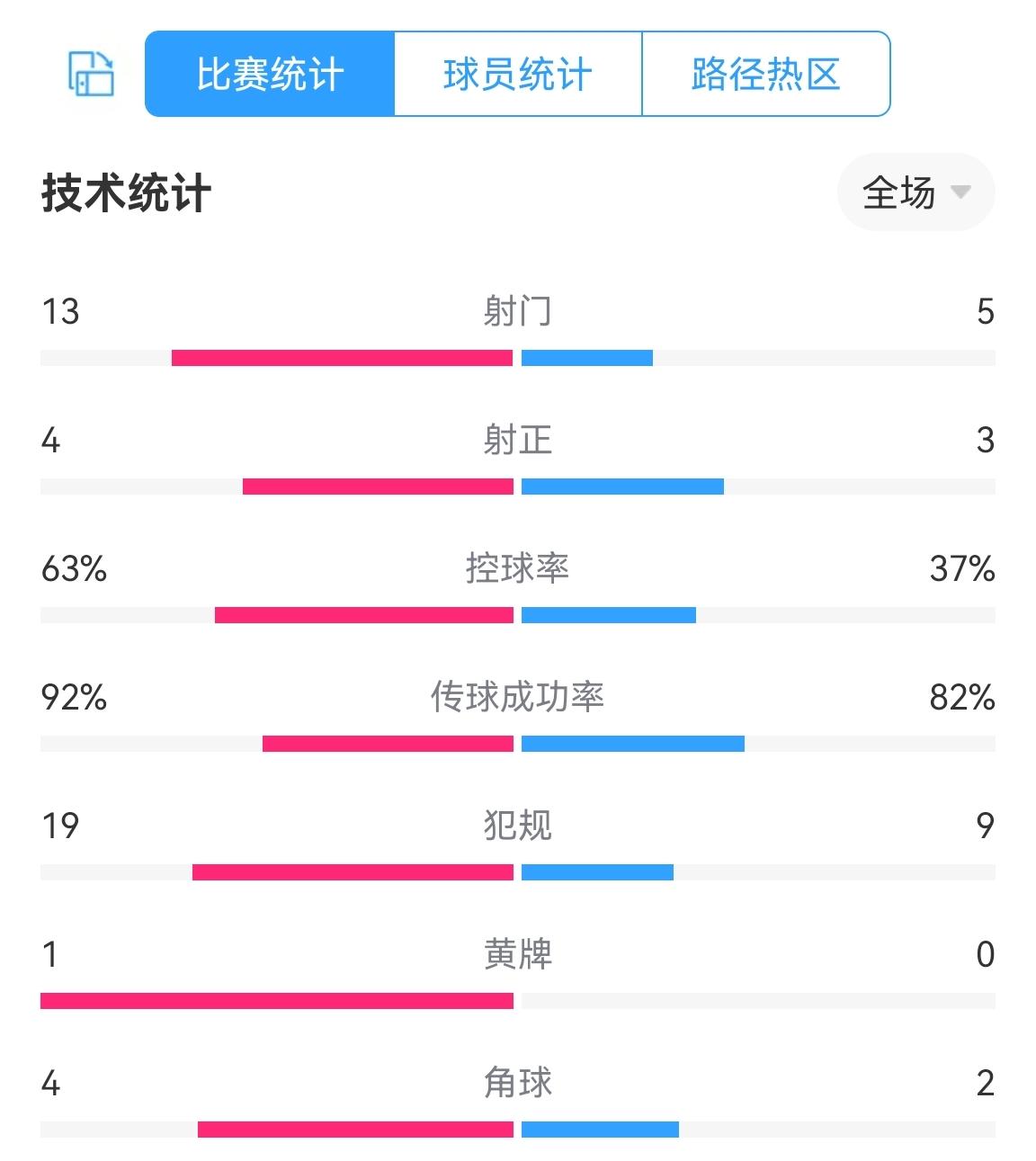Image resolution: width=1036 pixels, height=1161 pixels.
Task: Click the pink 犯规 bar
Action: coord(353,872)
